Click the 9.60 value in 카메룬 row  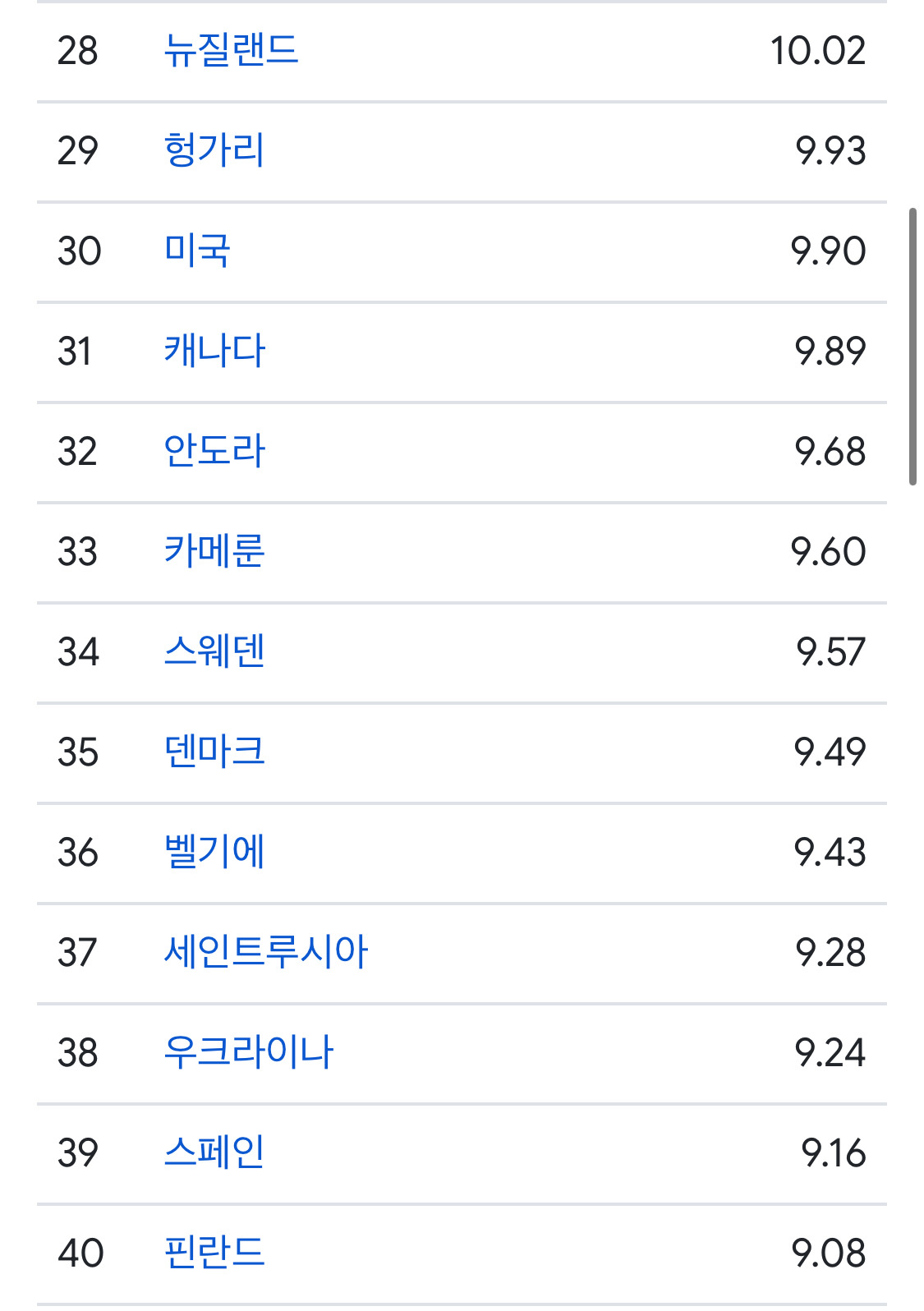828,552
